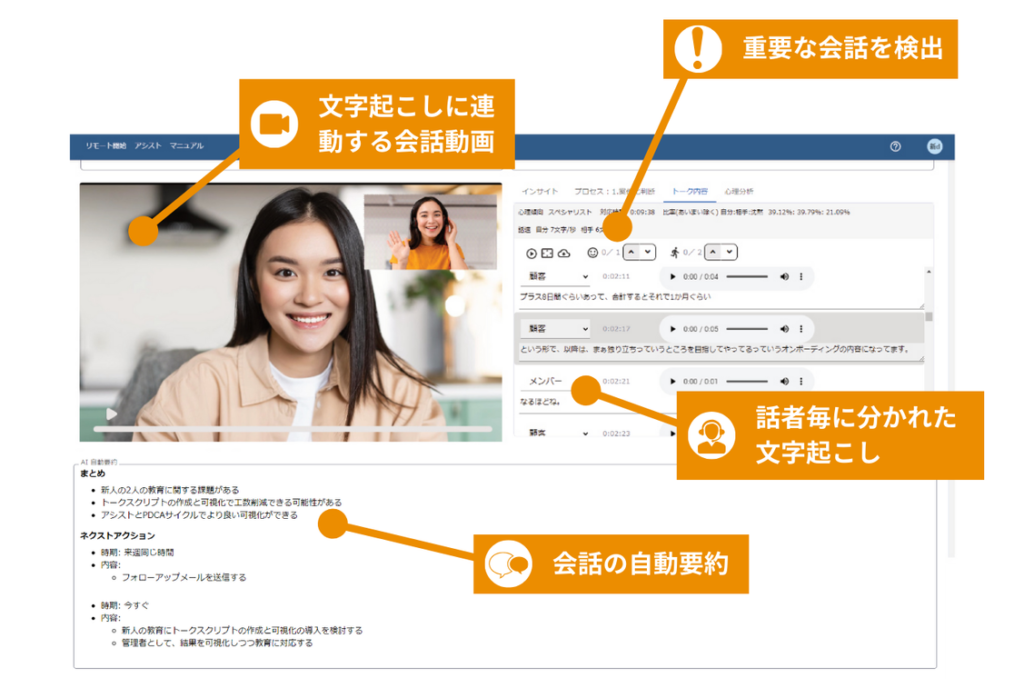The width and height of the screenshot is (1024, 698).
Task: Open more options for the 0:02:17 audio clip
Action: coord(801,328)
